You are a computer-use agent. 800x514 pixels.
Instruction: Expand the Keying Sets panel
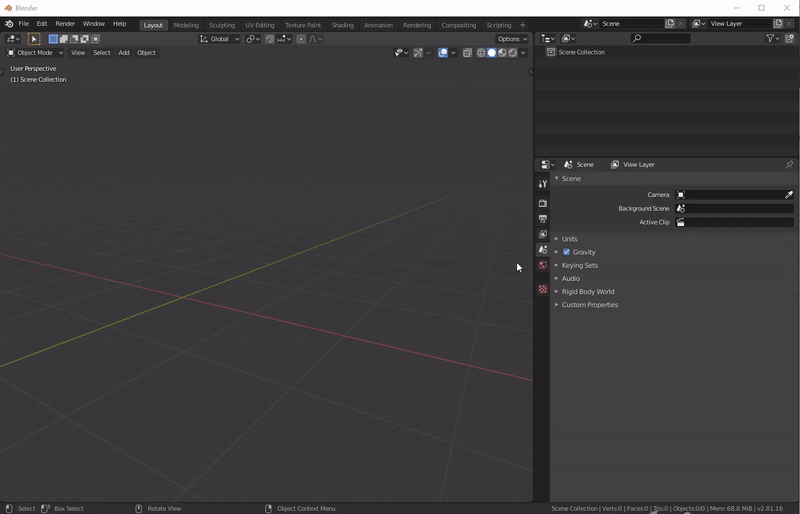click(x=580, y=265)
